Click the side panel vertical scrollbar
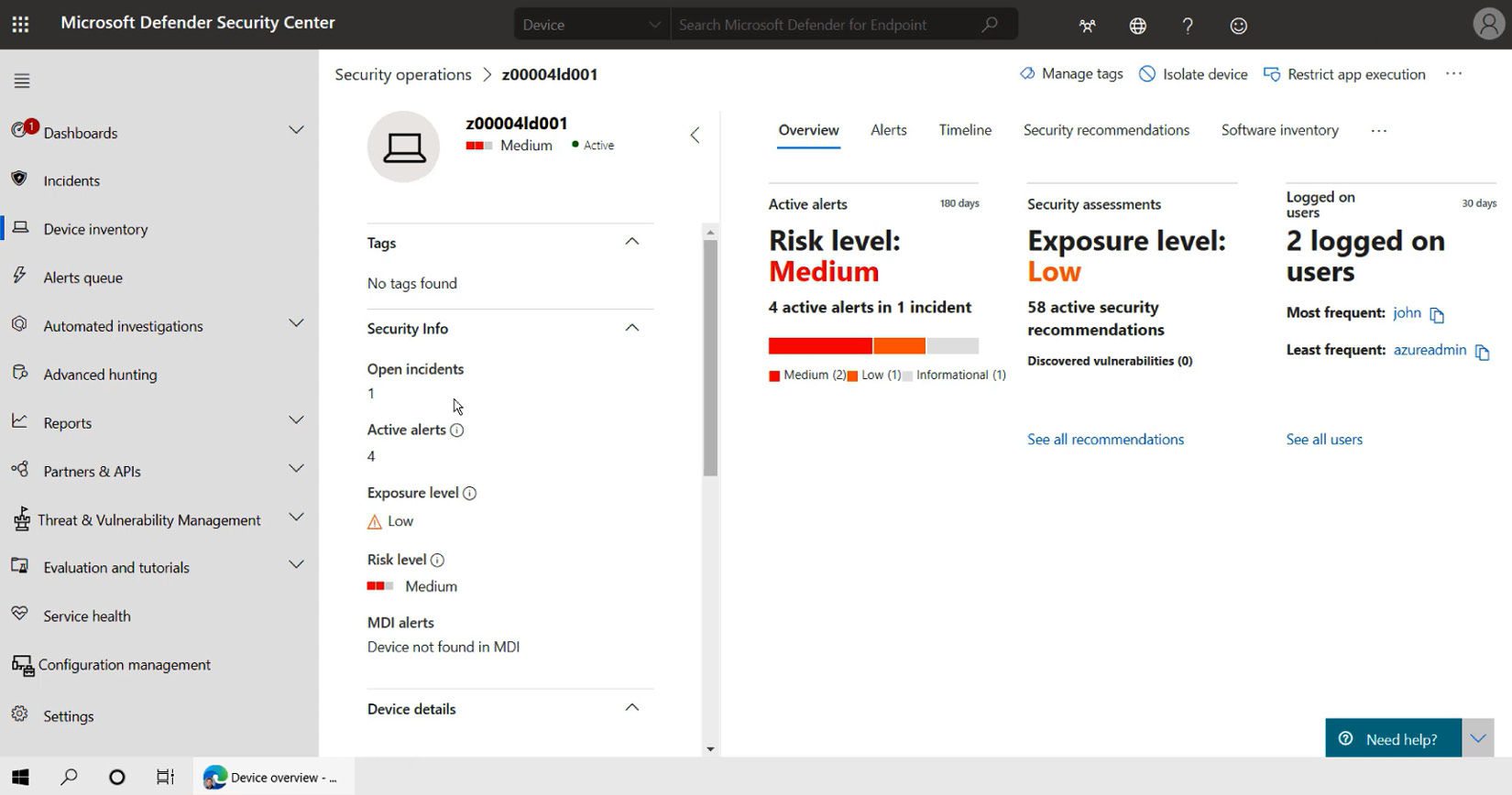The width and height of the screenshot is (1512, 795). 710,357
